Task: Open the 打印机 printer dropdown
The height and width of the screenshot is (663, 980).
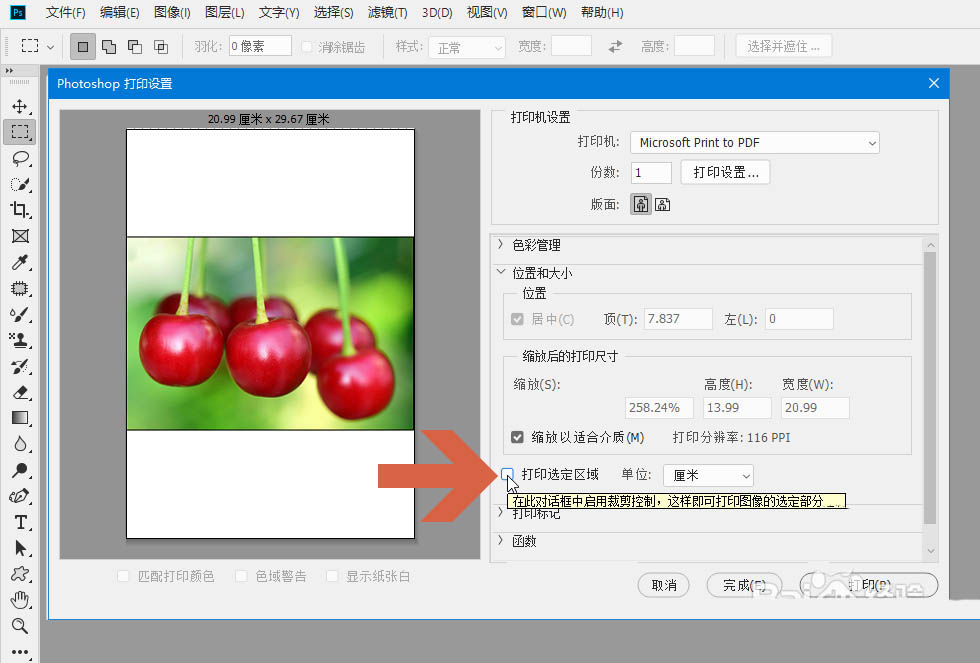Action: pos(754,142)
